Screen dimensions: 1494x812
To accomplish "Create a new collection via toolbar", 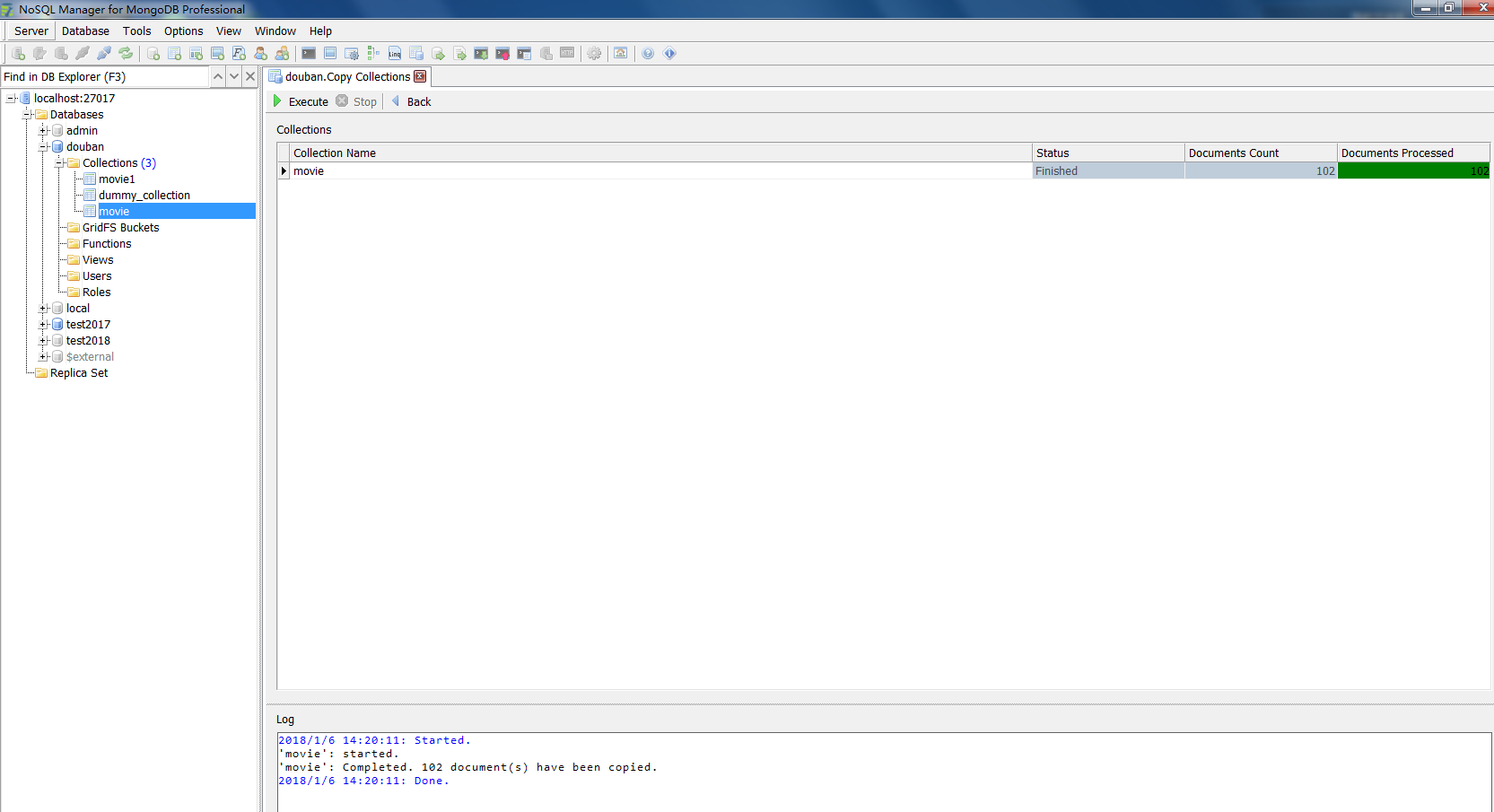I will 174,53.
